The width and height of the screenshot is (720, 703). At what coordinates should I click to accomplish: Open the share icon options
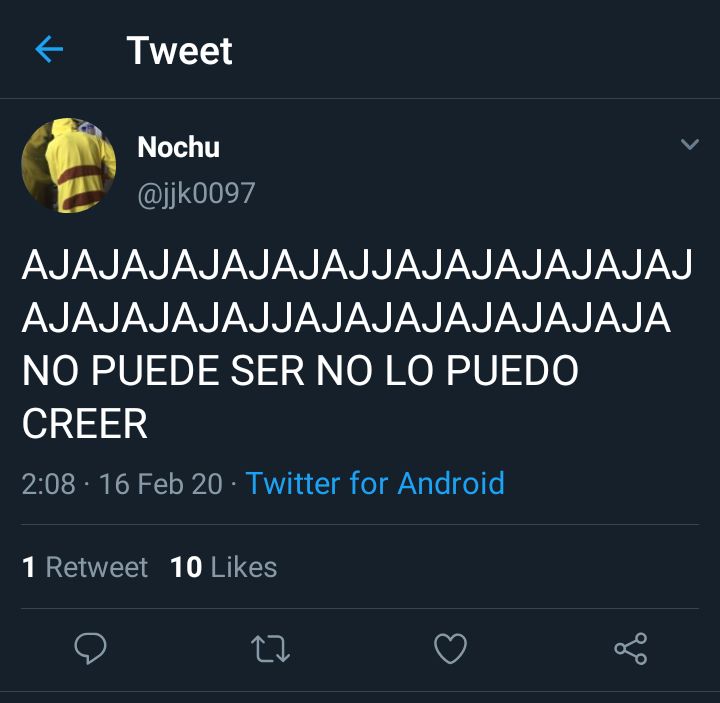coord(631,648)
